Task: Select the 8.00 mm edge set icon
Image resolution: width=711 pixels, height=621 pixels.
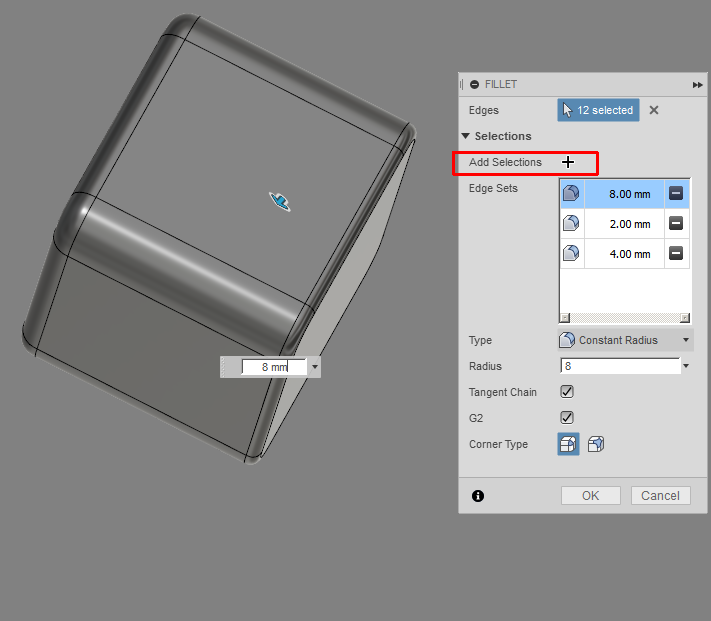Action: [571, 194]
